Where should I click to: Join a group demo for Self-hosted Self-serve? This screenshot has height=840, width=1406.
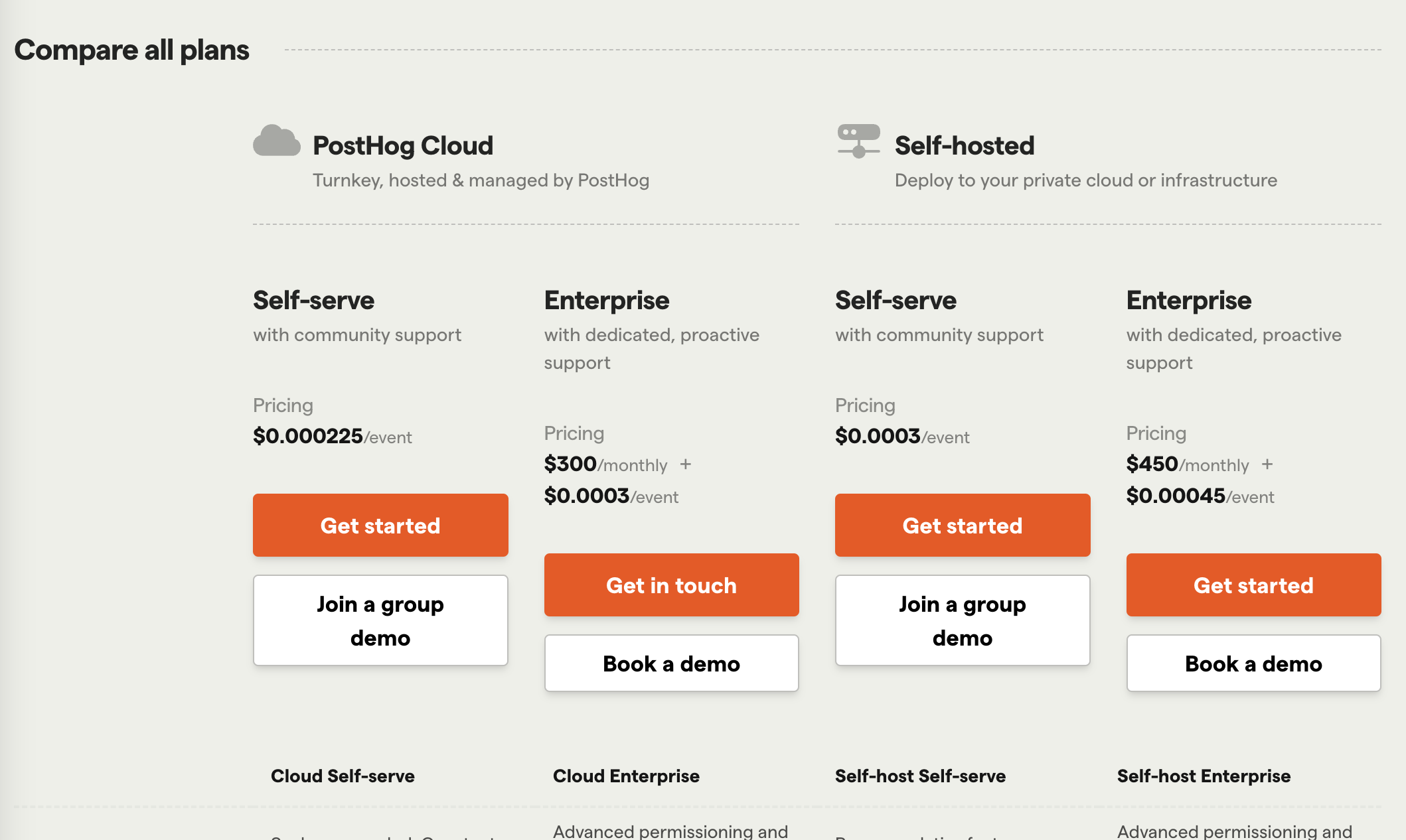[962, 620]
